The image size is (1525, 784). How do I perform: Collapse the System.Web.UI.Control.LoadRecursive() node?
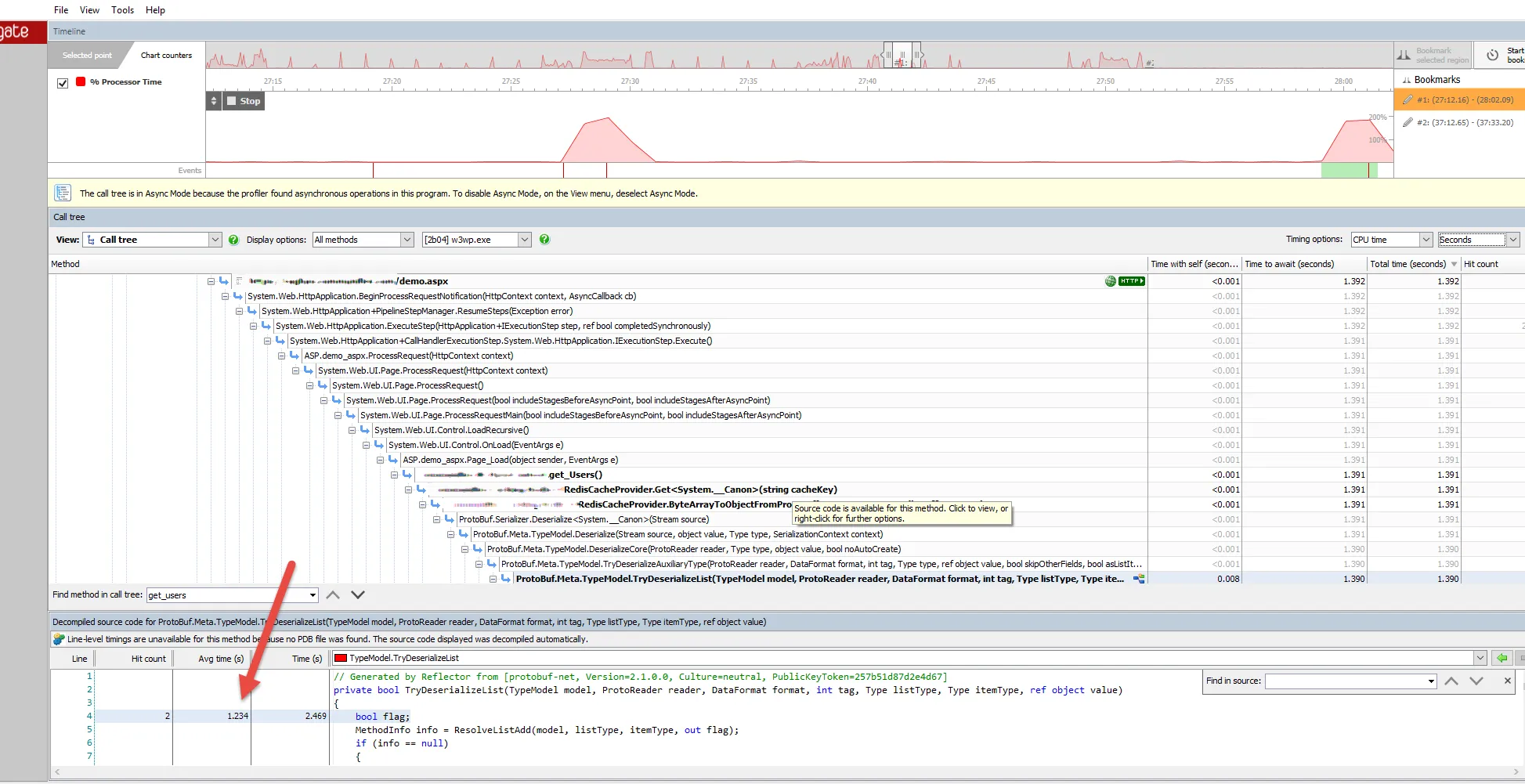[x=352, y=430]
